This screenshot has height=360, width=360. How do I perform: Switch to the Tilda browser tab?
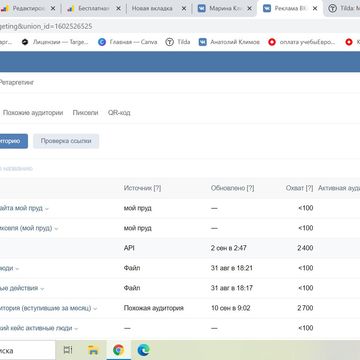(343, 9)
